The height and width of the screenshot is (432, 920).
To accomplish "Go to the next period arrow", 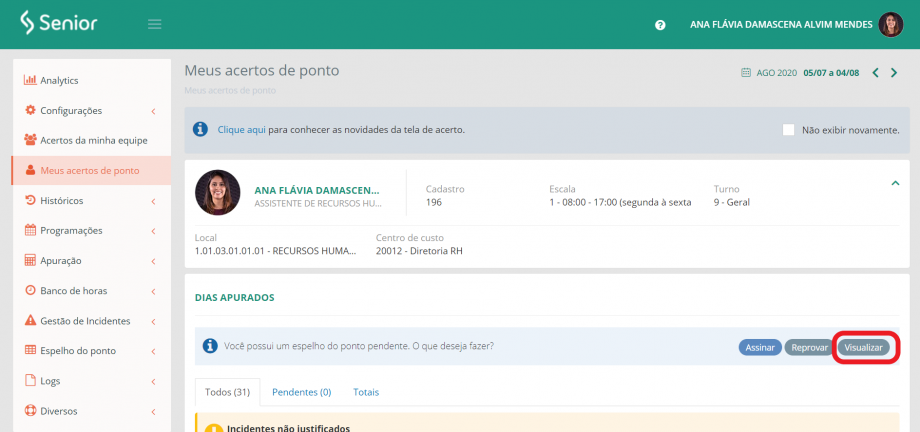I will pyautogui.click(x=894, y=73).
